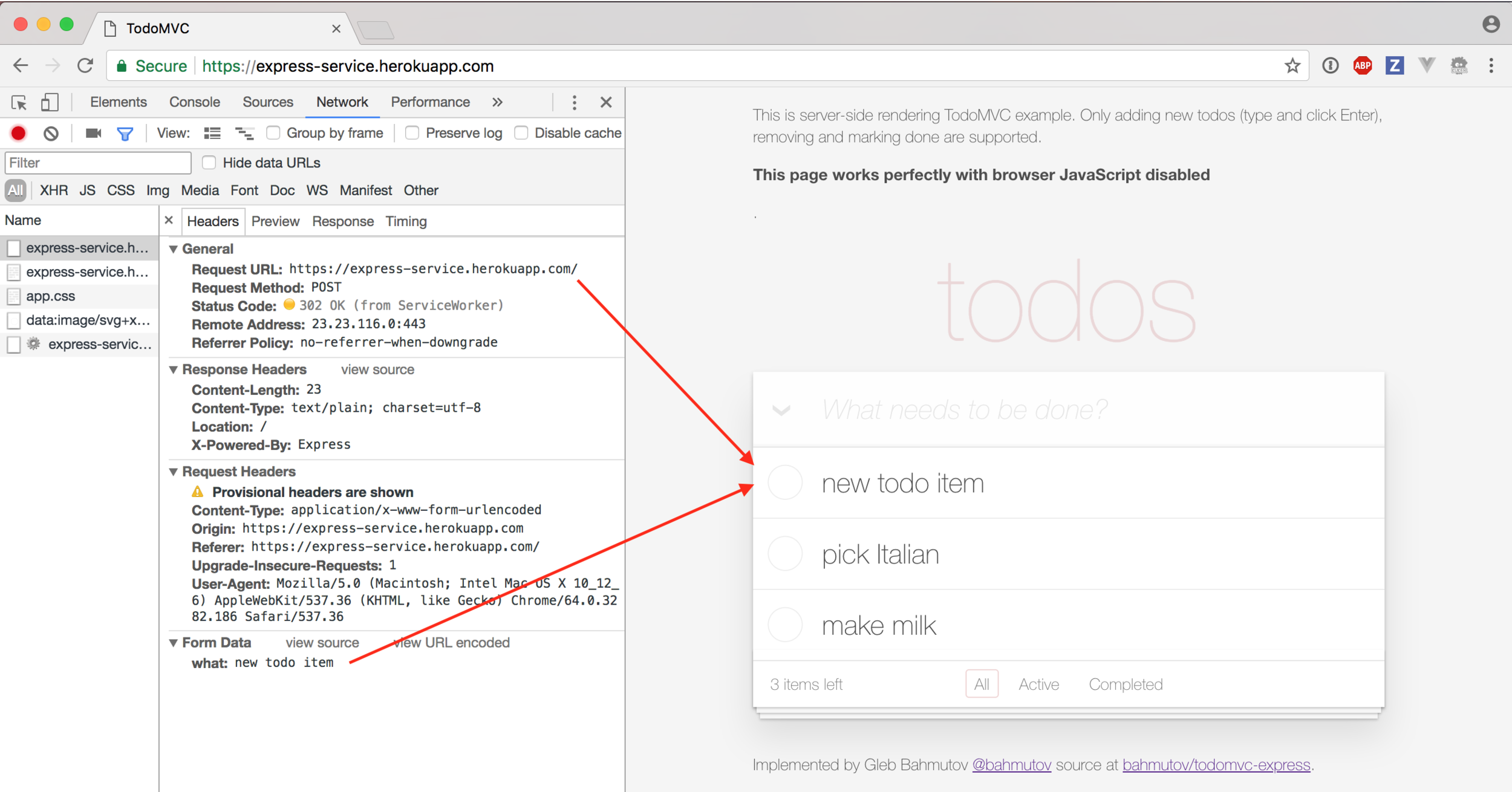Viewport: 1512px width, 792px height.
Task: Clear the network log
Action: click(x=51, y=133)
